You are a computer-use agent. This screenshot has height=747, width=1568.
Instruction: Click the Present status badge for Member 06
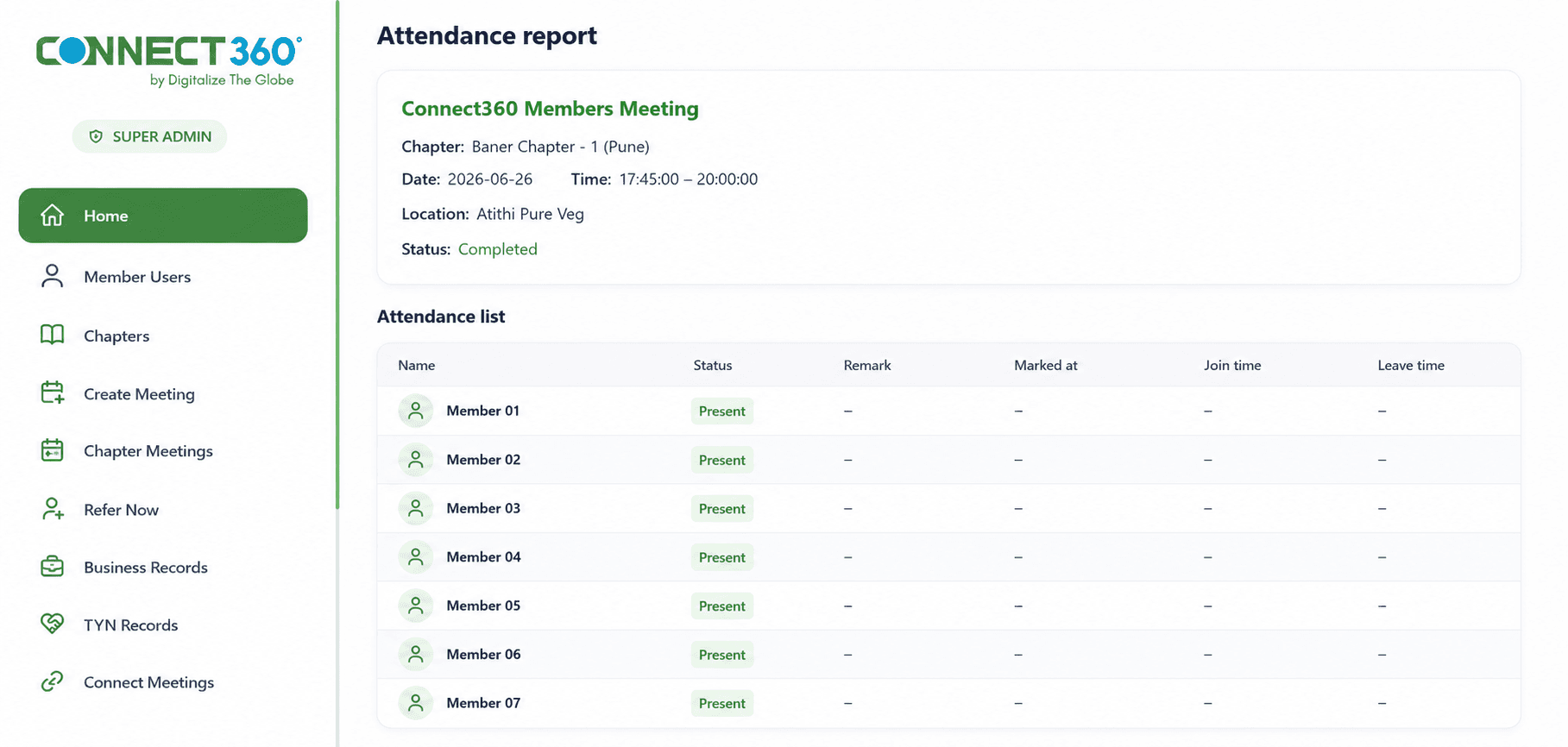click(722, 655)
